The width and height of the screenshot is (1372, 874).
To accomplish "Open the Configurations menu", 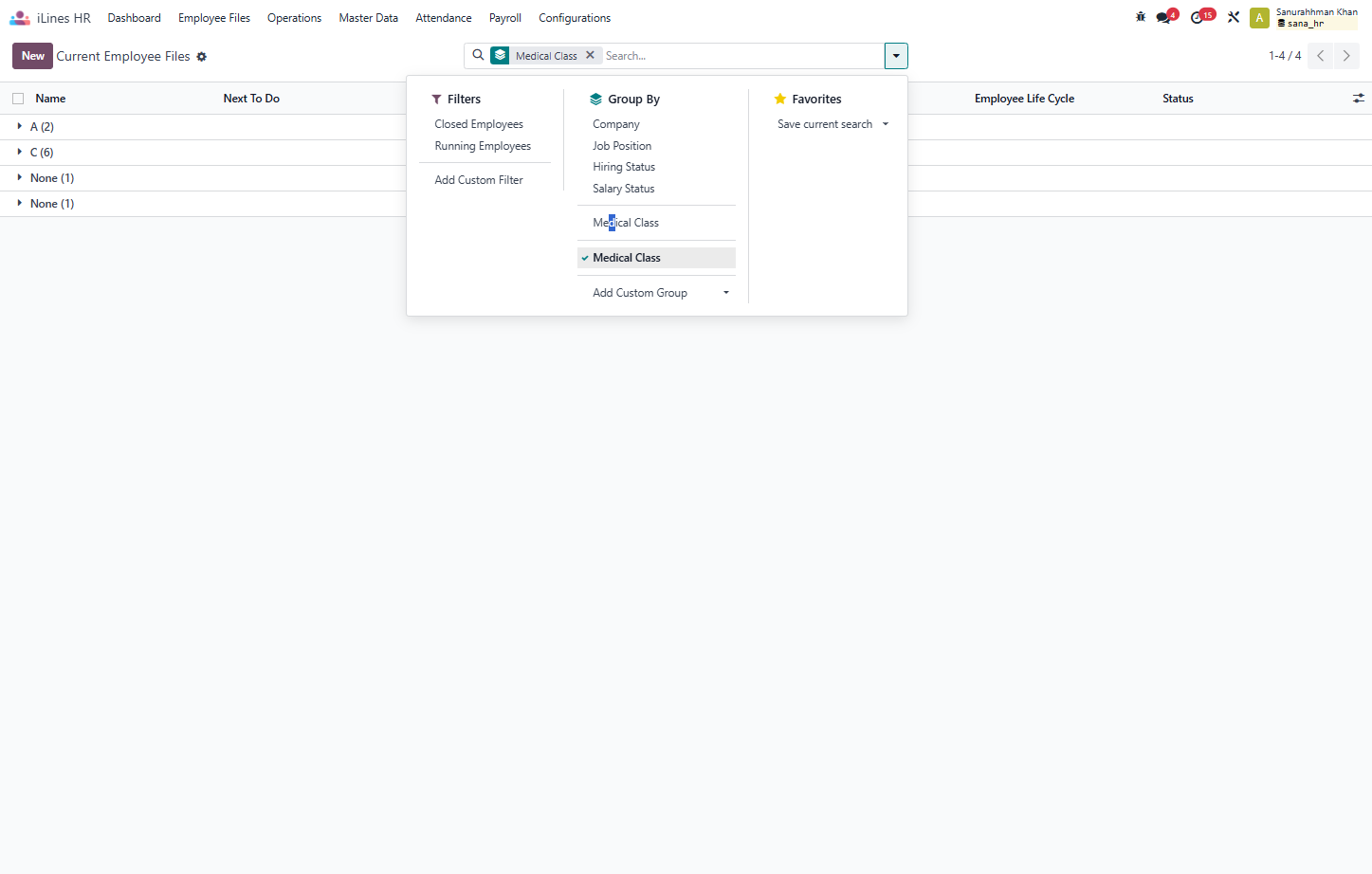I will (575, 18).
